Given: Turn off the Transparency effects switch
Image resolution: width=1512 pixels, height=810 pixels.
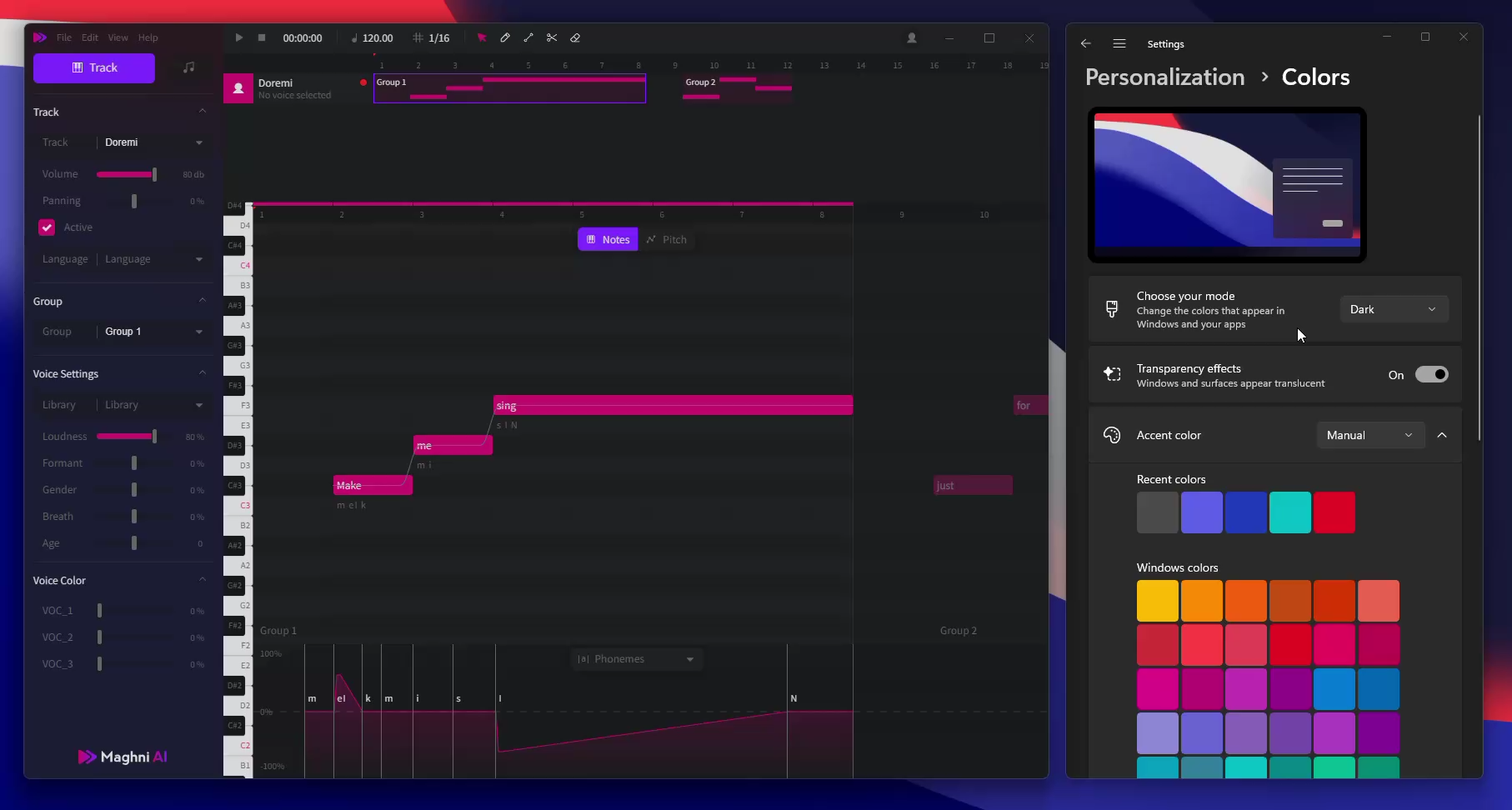Looking at the screenshot, I should coord(1432,374).
